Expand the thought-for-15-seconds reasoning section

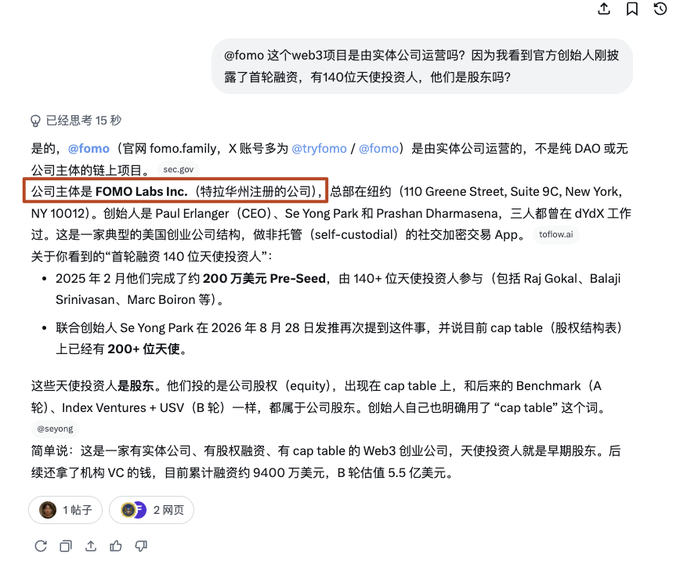click(x=76, y=120)
